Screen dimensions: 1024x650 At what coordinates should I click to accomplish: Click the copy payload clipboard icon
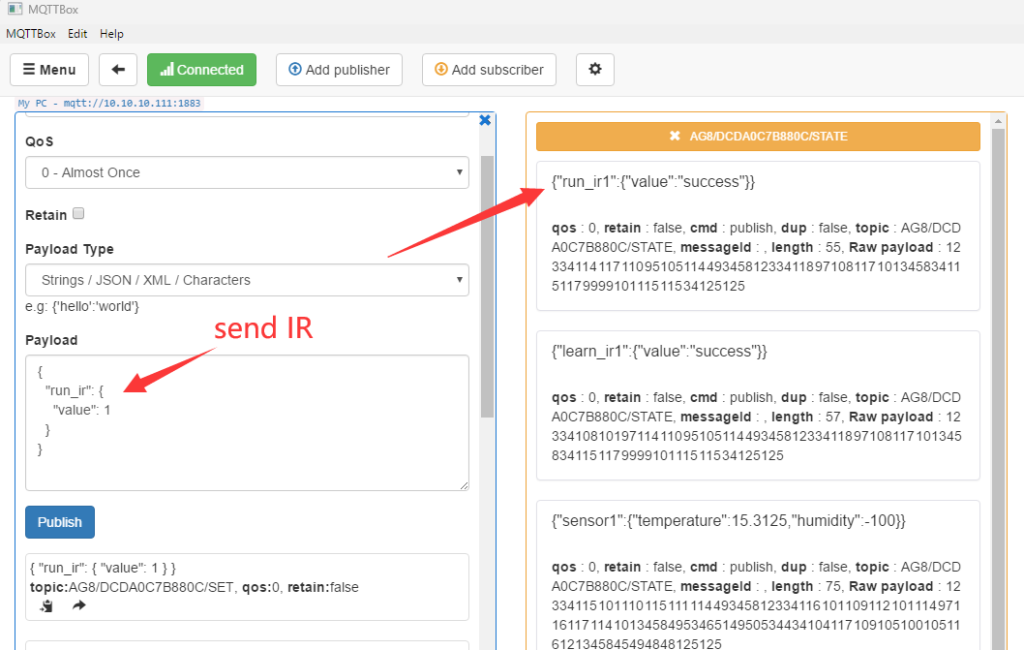point(46,606)
